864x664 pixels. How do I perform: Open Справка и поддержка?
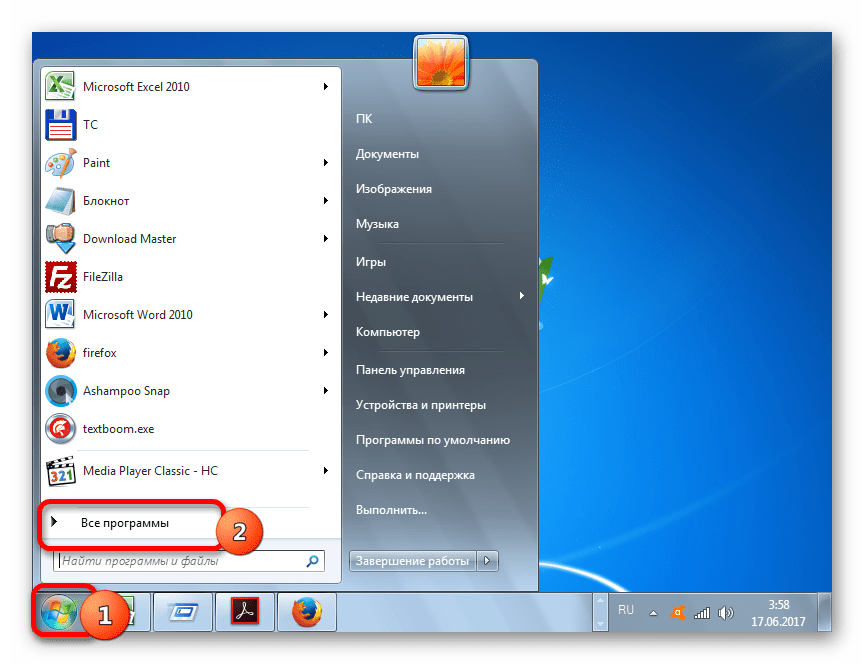[415, 475]
